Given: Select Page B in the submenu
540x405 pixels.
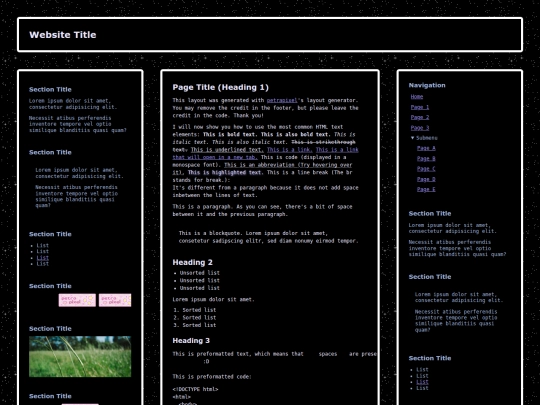Looking at the screenshot, I should [426, 158].
